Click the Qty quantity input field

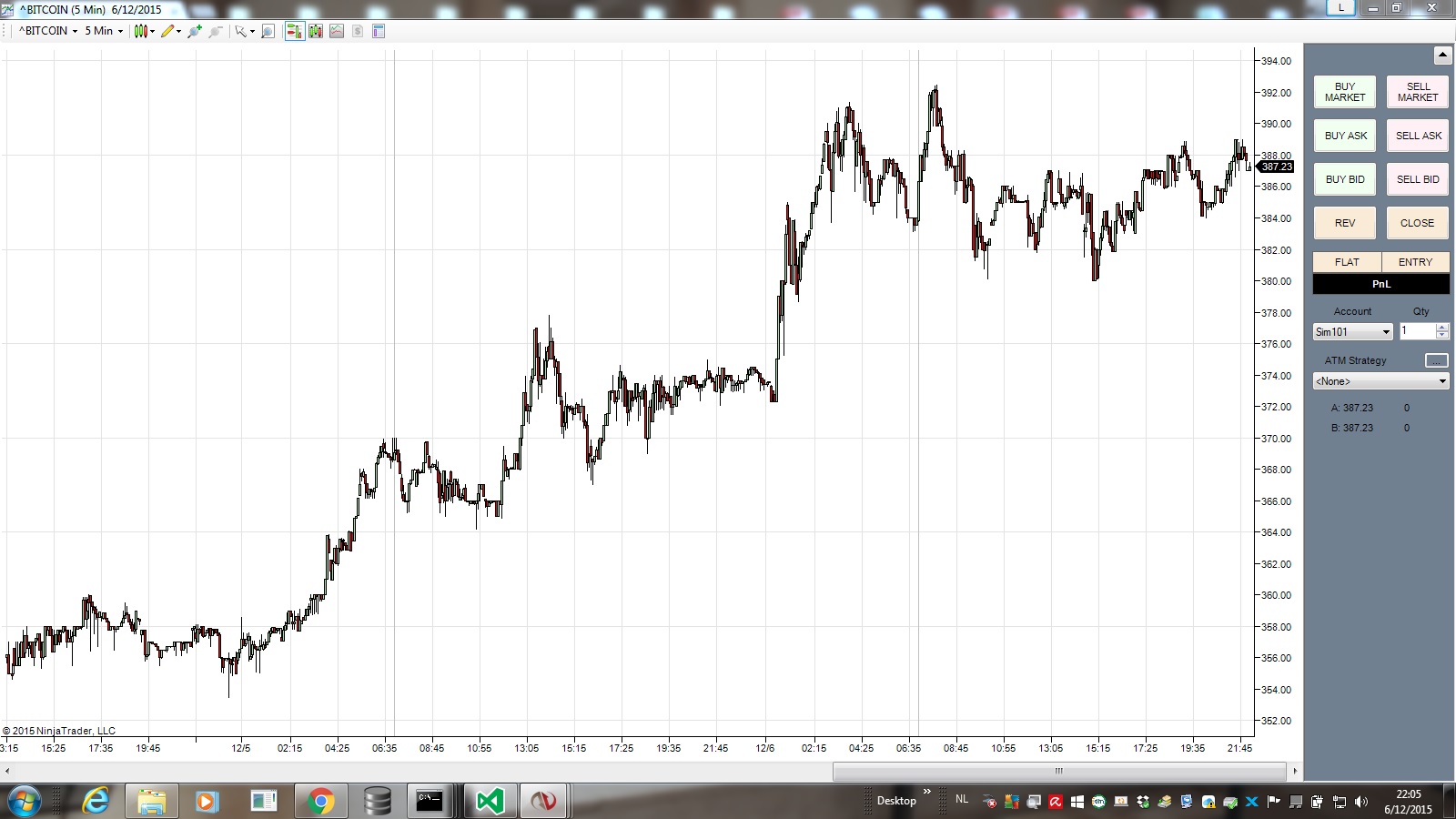pos(1418,332)
